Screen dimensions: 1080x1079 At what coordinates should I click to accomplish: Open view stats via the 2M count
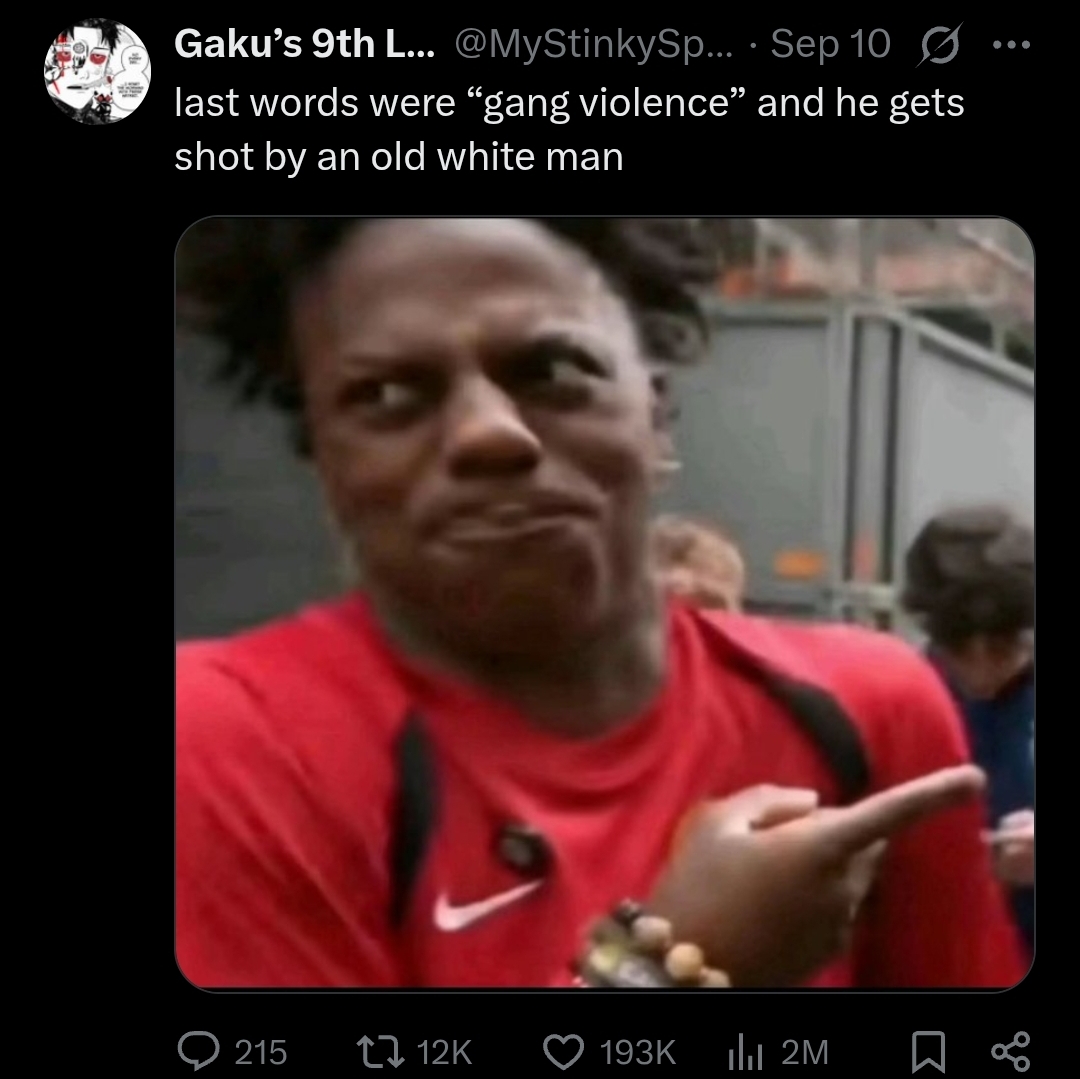[x=804, y=1052]
